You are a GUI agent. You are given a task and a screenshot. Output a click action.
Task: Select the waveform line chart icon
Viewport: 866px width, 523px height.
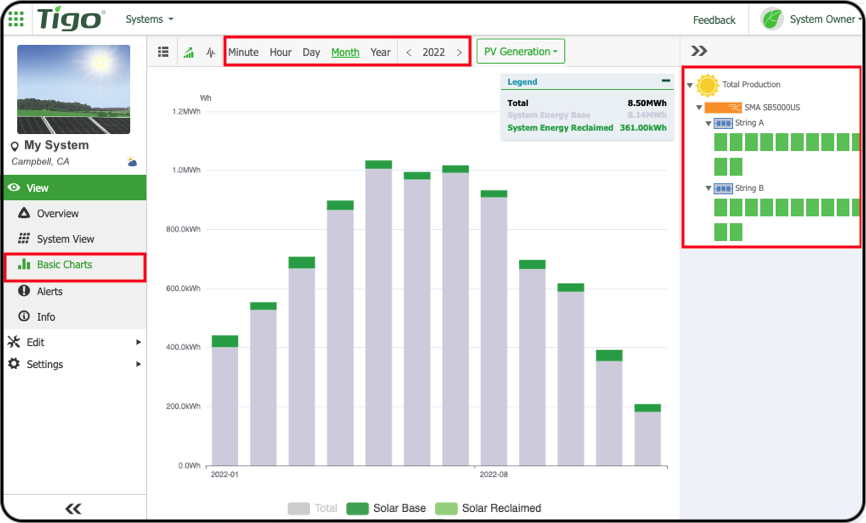(210, 52)
